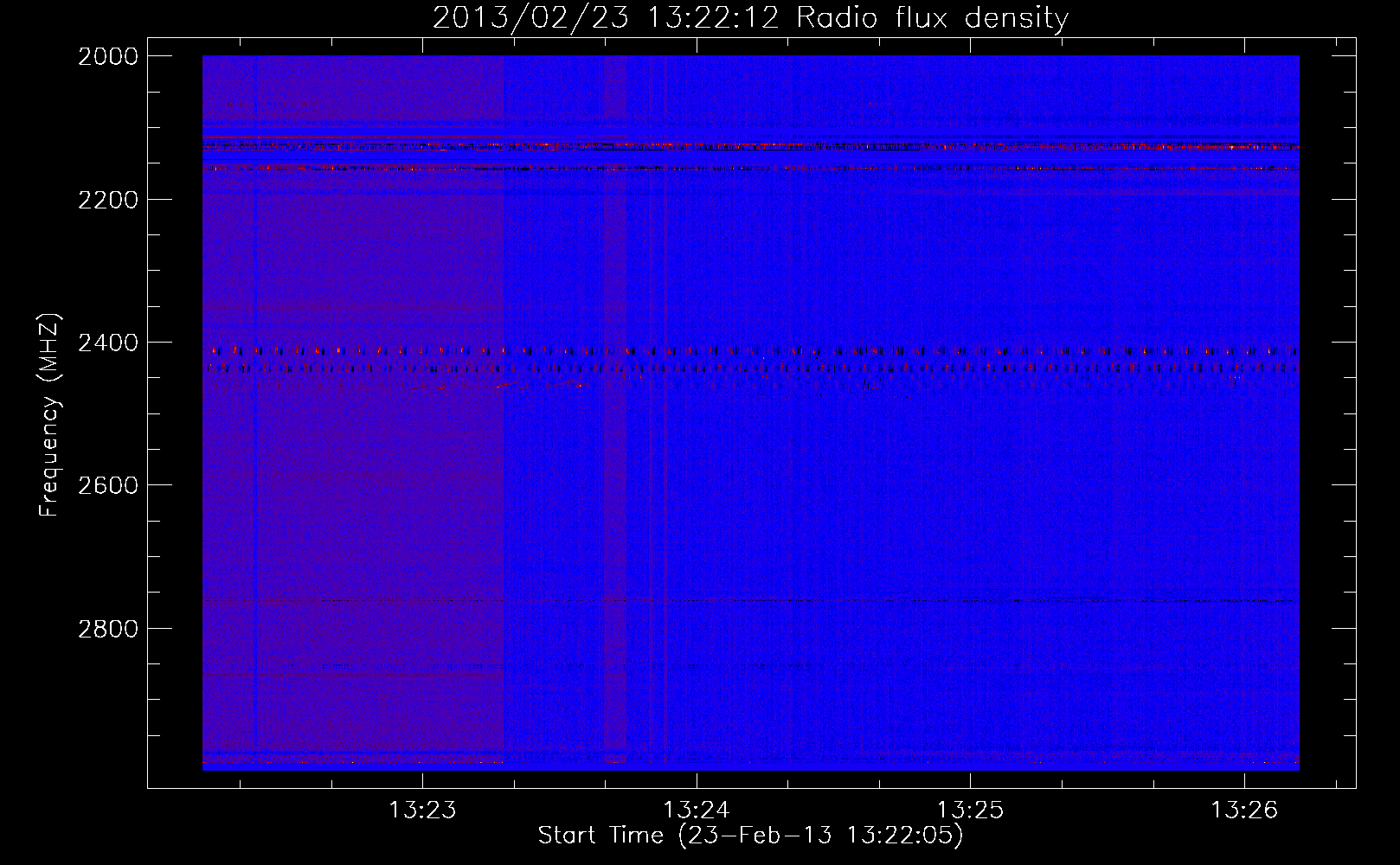
Task: Click the '2200' frequency axis label
Action: click(x=108, y=200)
